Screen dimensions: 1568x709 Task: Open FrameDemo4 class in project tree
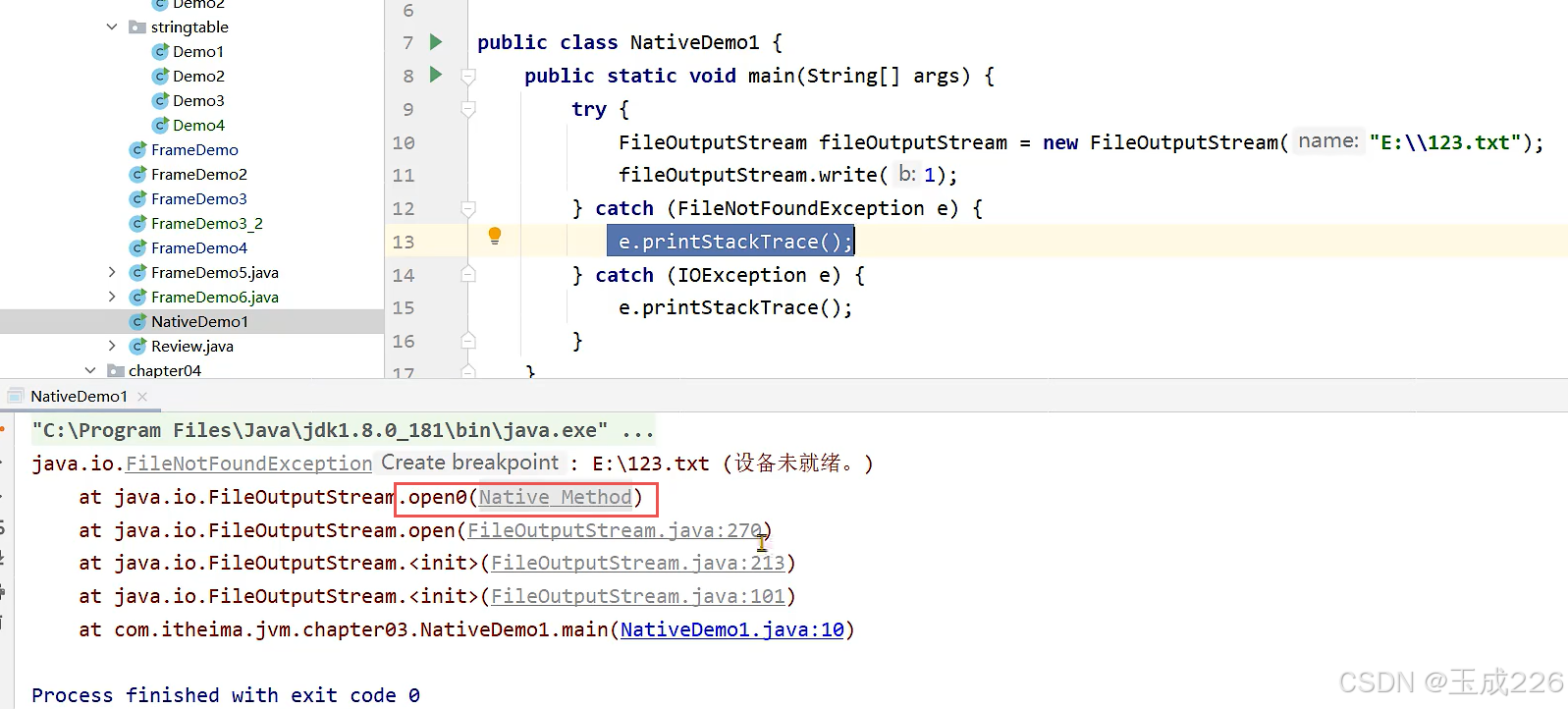point(199,247)
